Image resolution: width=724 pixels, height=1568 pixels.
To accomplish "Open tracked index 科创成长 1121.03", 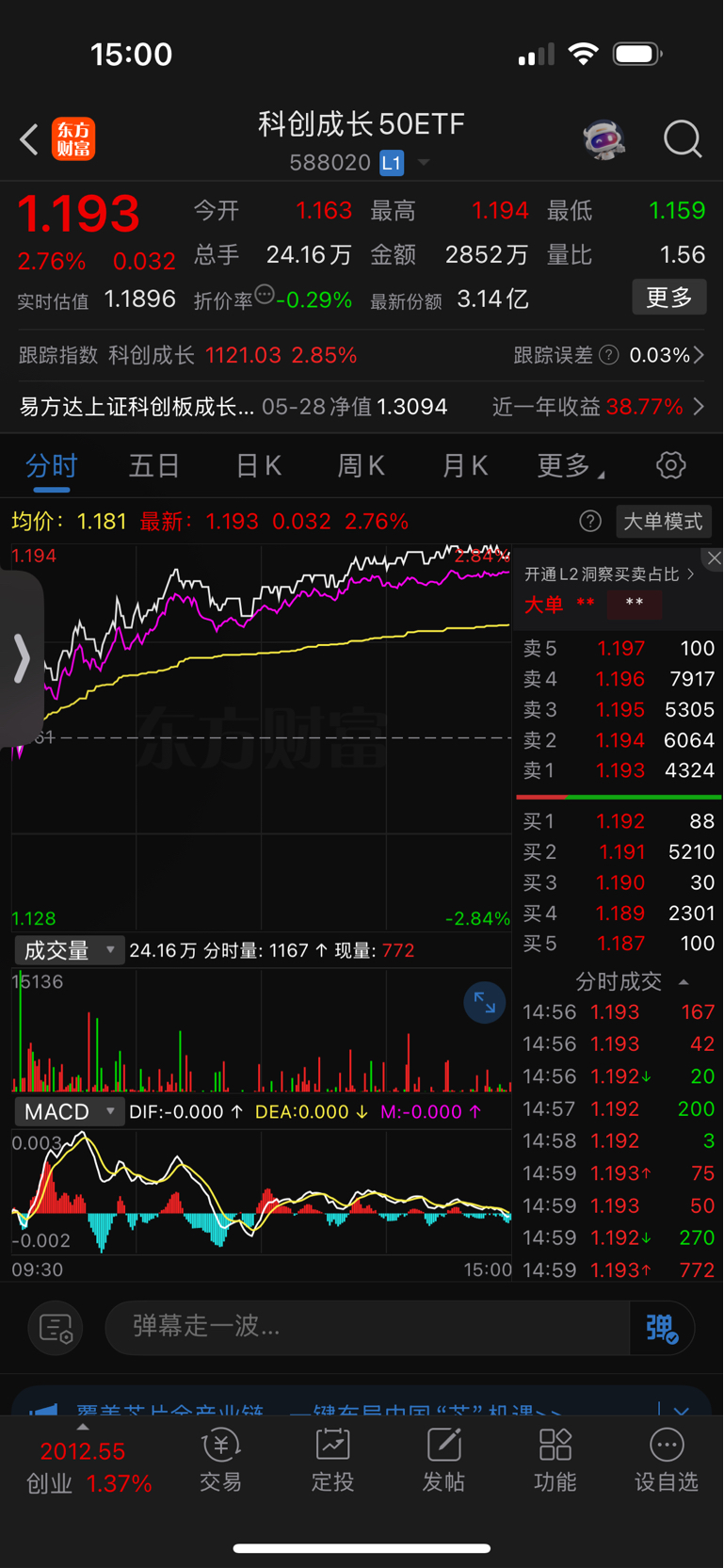I will (x=188, y=355).
